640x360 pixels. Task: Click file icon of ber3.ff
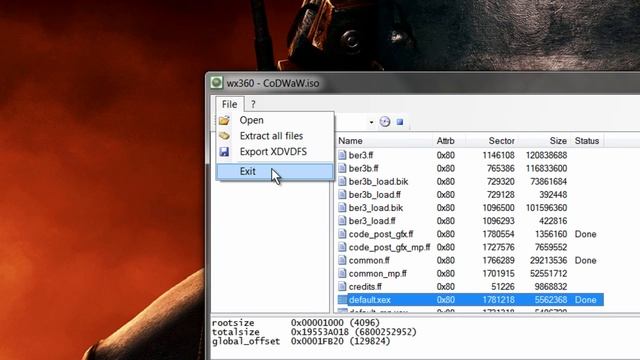342,155
